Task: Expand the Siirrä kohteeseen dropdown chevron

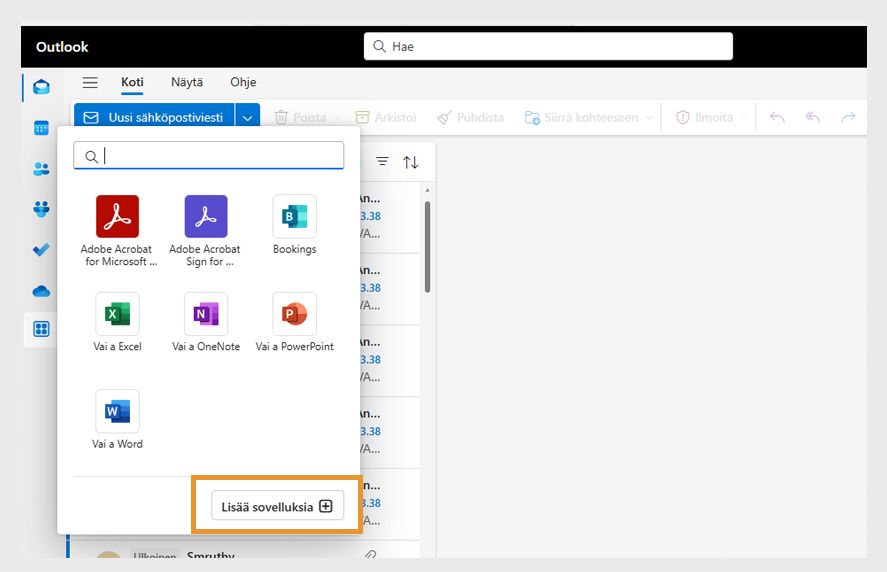Action: pos(649,118)
